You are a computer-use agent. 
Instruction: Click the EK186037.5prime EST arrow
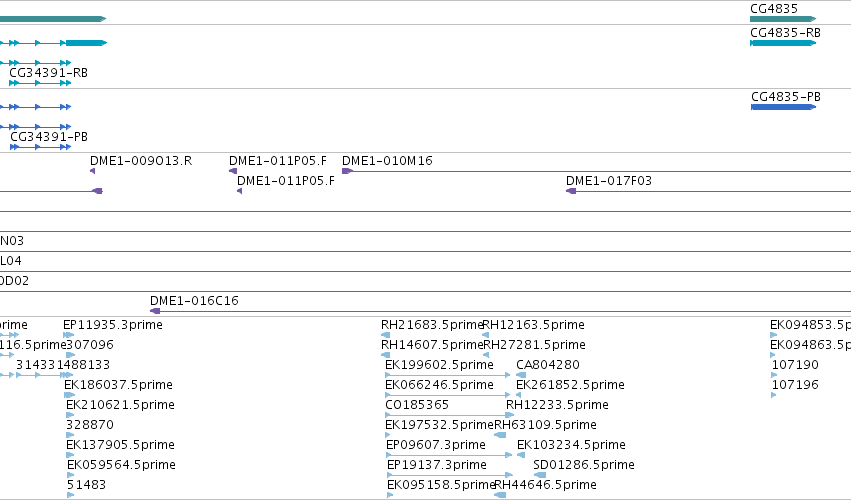(x=69, y=395)
